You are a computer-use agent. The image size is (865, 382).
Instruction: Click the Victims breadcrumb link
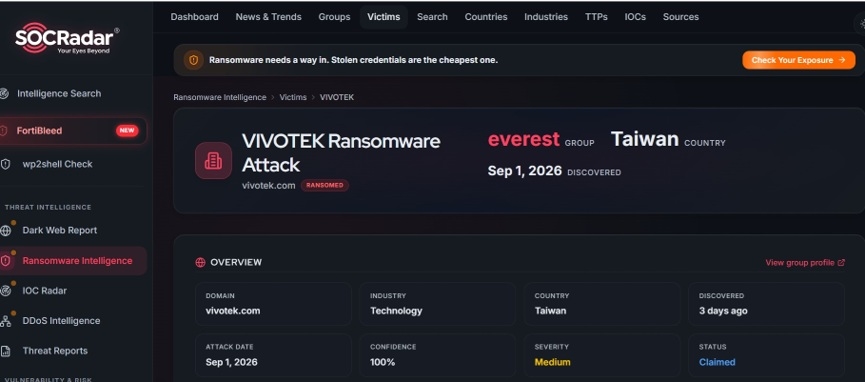pos(293,97)
